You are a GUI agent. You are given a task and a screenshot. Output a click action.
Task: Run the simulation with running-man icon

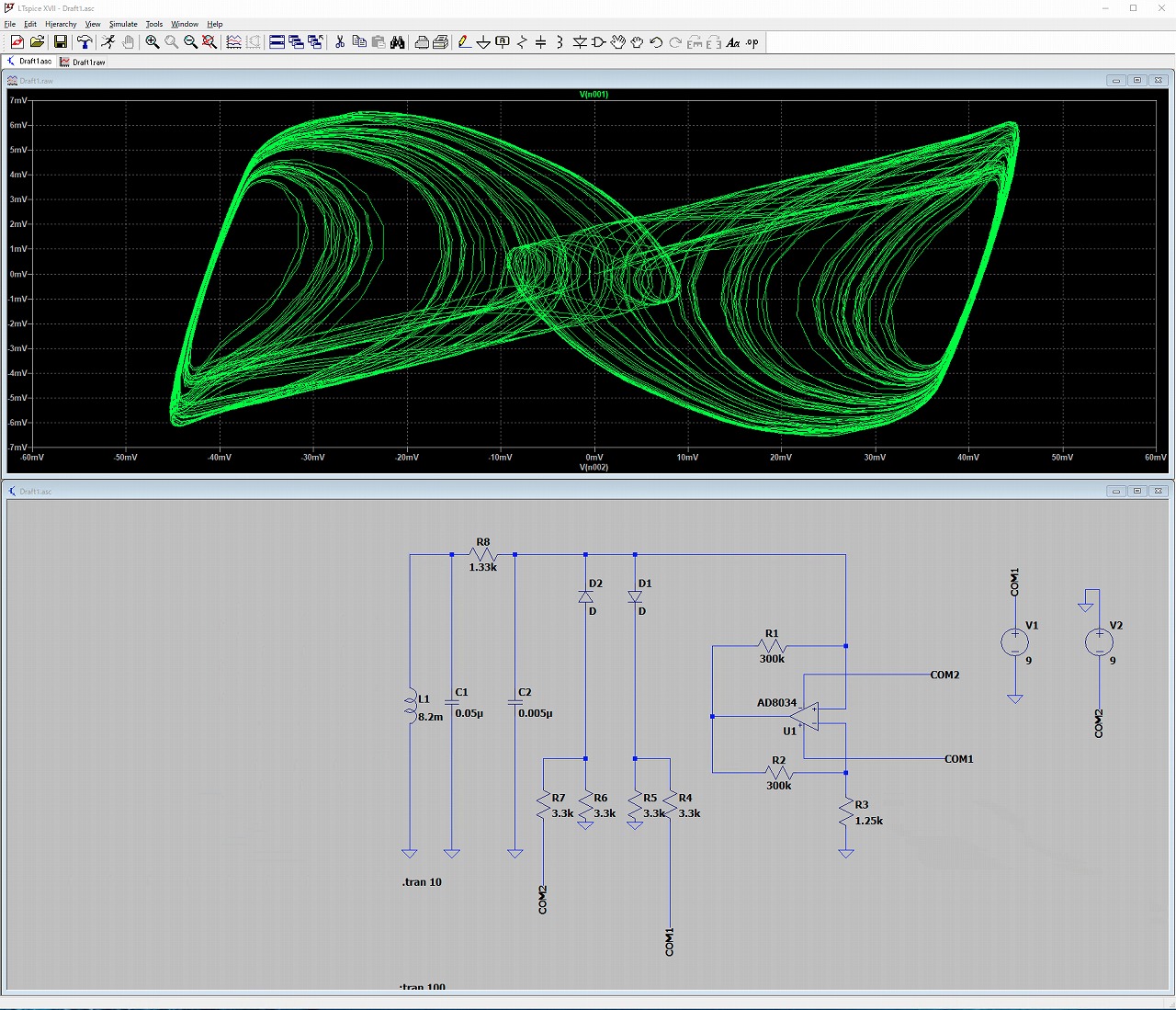[x=108, y=42]
